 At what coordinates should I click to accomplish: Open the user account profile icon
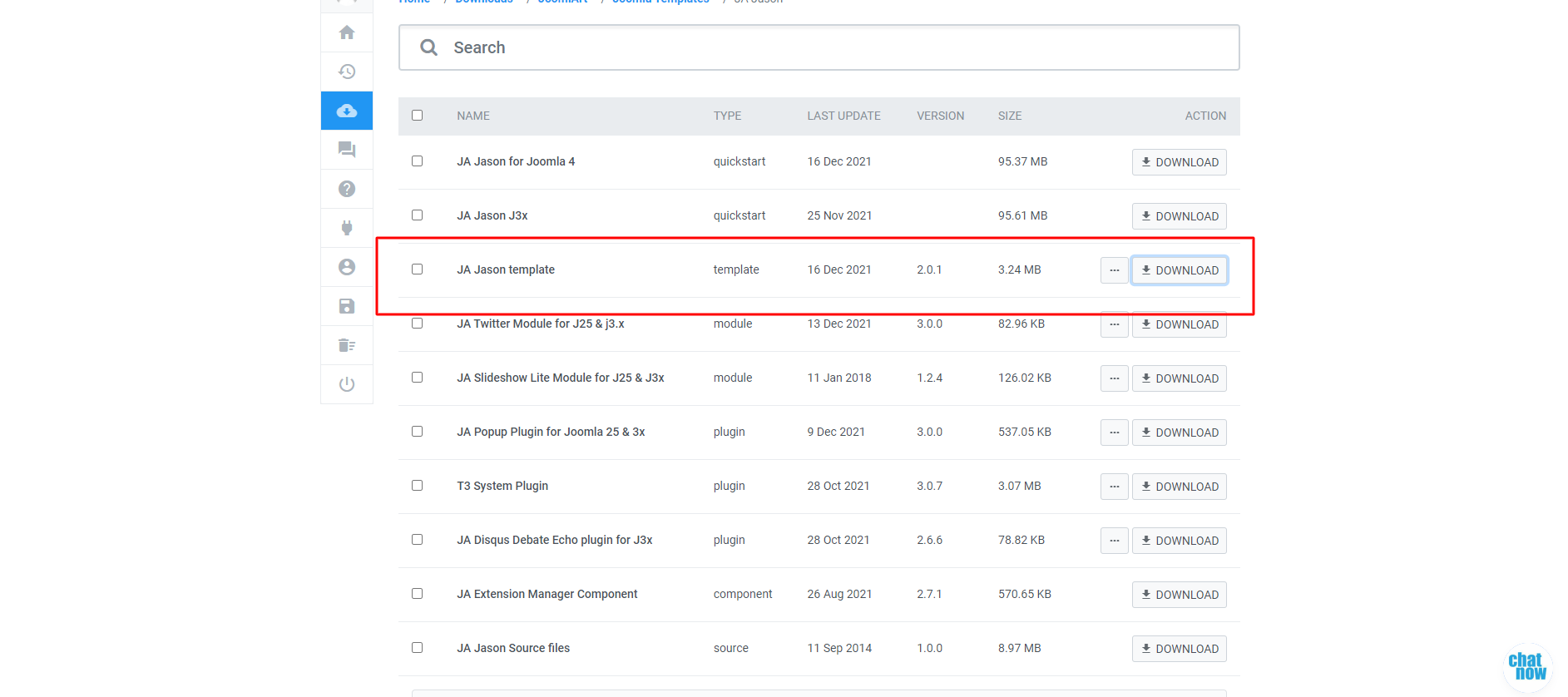pyautogui.click(x=347, y=267)
